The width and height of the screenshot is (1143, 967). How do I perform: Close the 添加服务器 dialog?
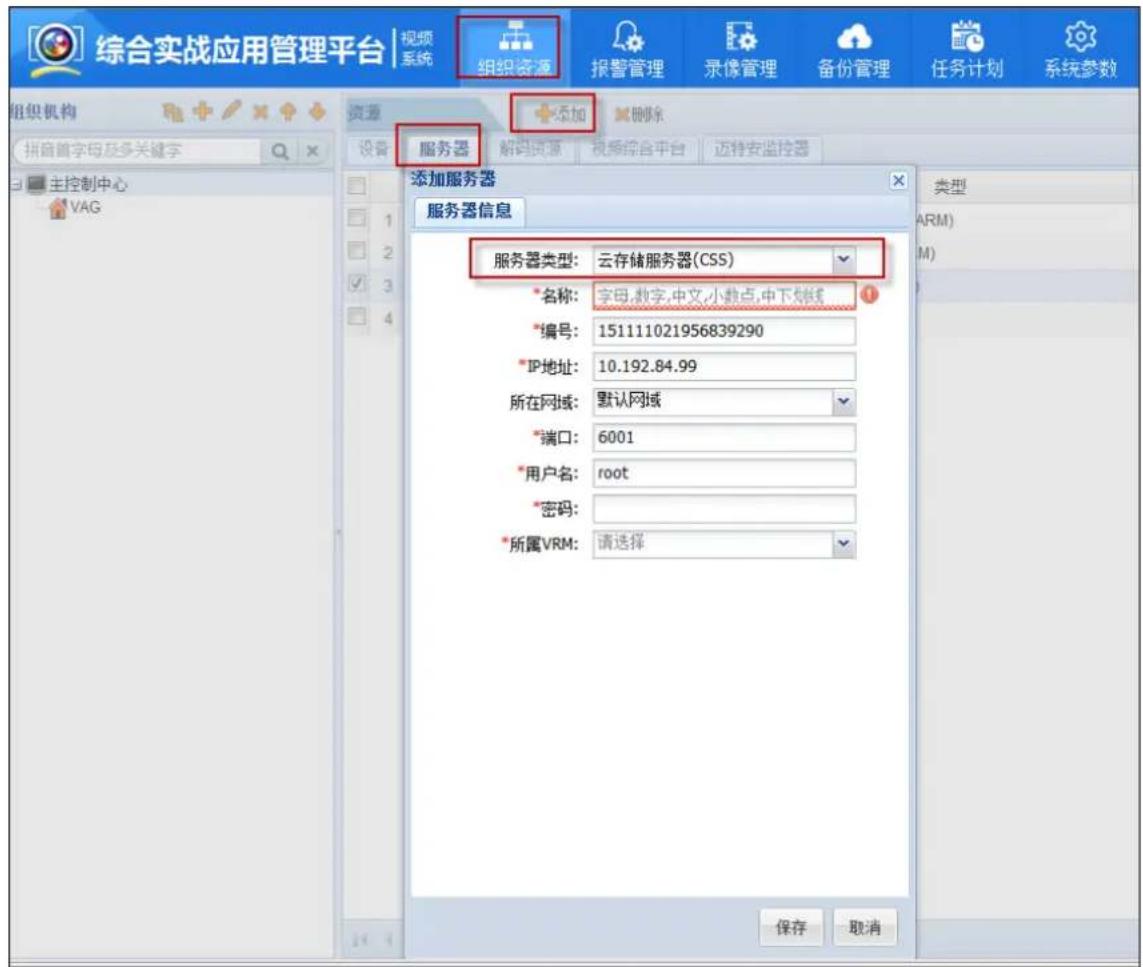pos(899,180)
